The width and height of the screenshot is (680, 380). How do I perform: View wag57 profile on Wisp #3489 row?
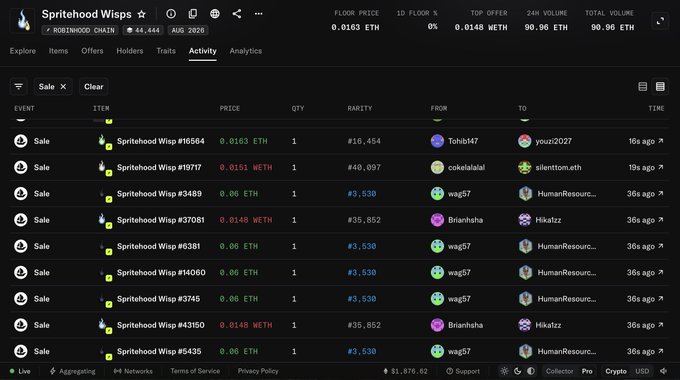point(451,193)
